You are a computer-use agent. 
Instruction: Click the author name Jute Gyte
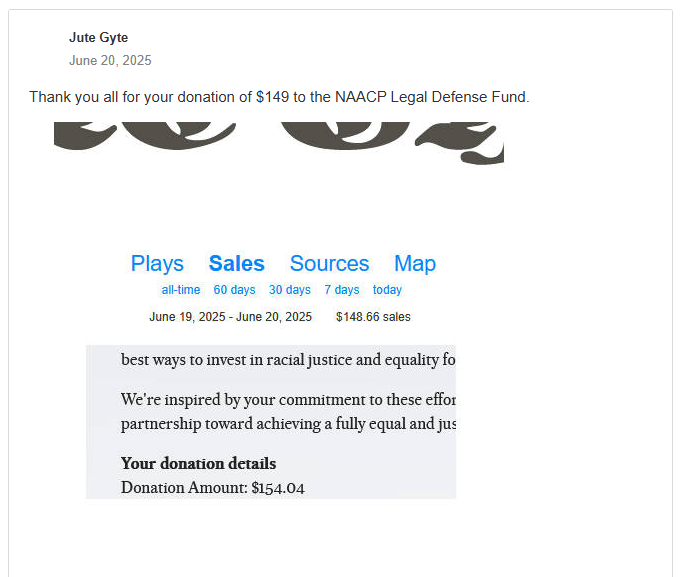[99, 38]
